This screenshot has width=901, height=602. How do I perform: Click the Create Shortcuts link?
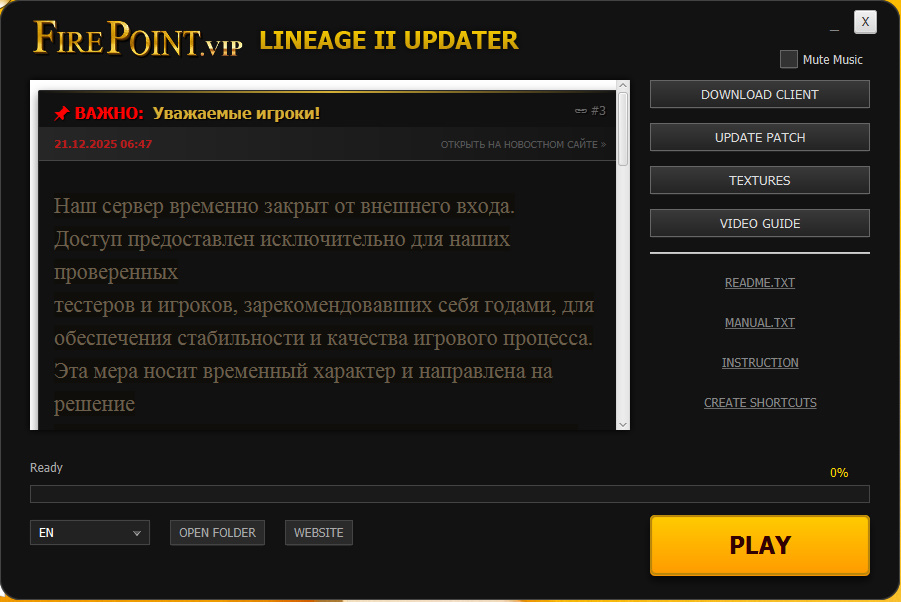759,403
